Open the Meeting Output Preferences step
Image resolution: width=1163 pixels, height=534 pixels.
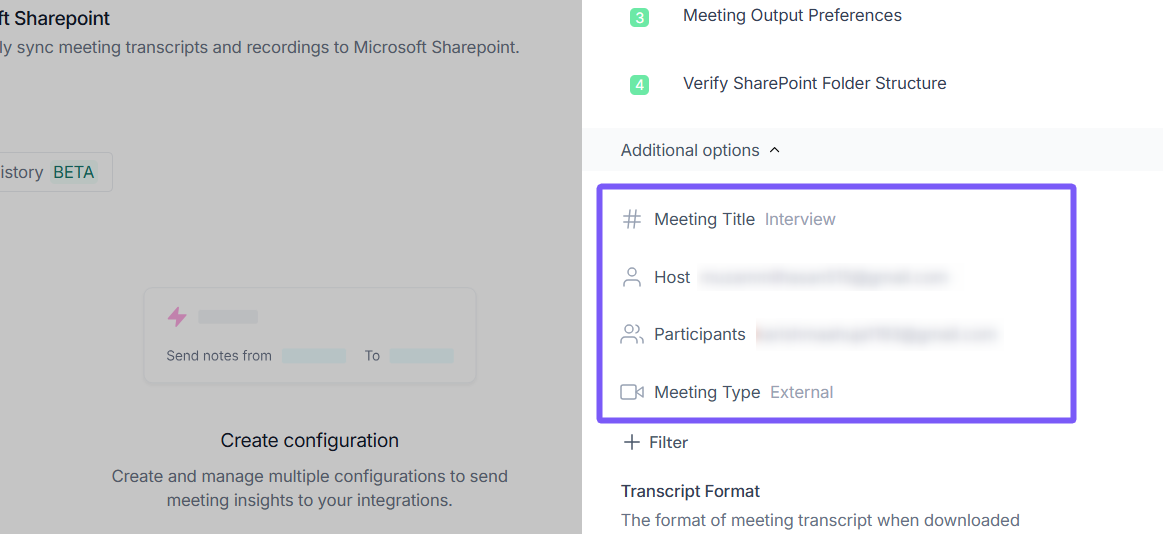pyautogui.click(x=792, y=16)
